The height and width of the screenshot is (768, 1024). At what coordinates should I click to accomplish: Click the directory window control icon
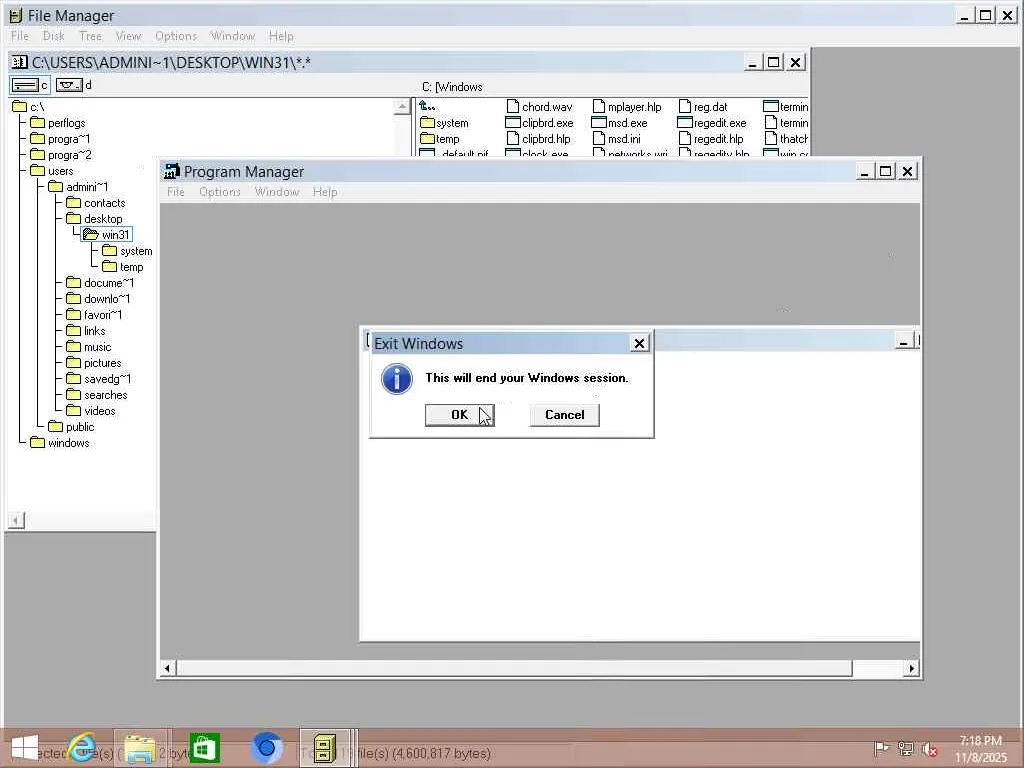tap(20, 63)
